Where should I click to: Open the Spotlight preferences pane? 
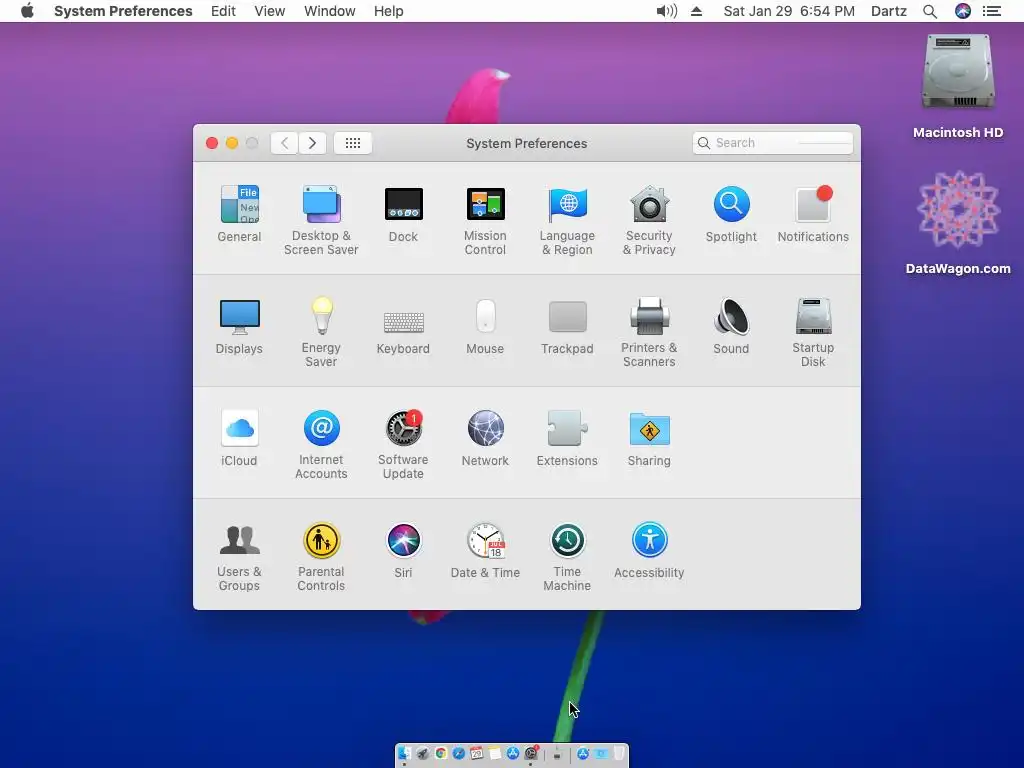click(731, 214)
